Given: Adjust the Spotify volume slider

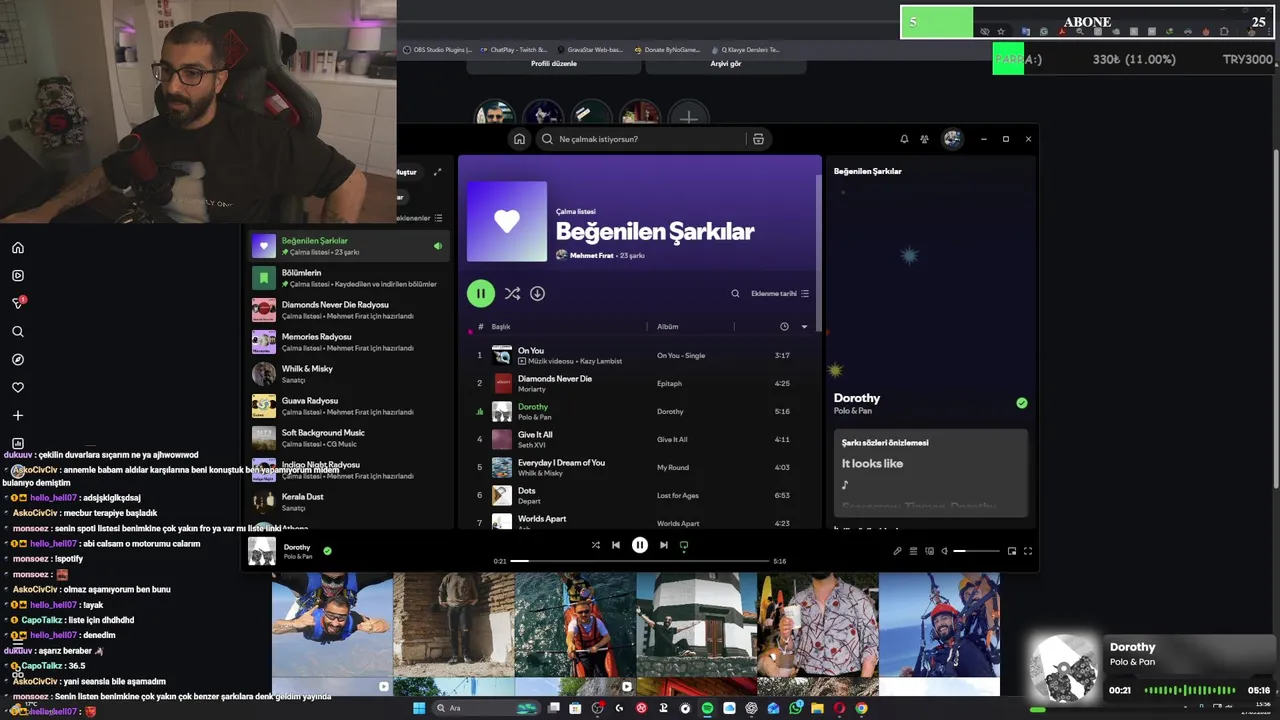Looking at the screenshot, I should 976,551.
